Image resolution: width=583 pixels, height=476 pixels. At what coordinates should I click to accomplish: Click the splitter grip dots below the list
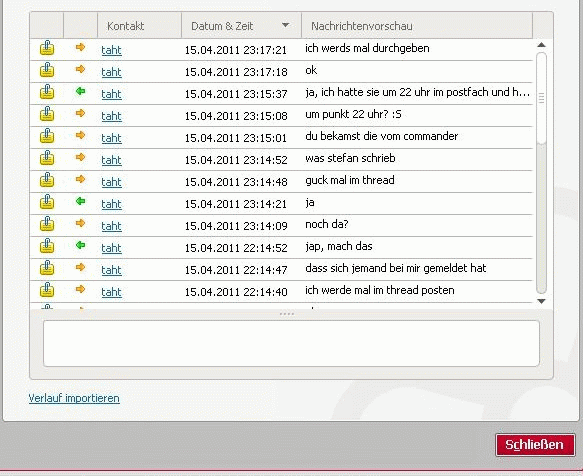point(287,314)
